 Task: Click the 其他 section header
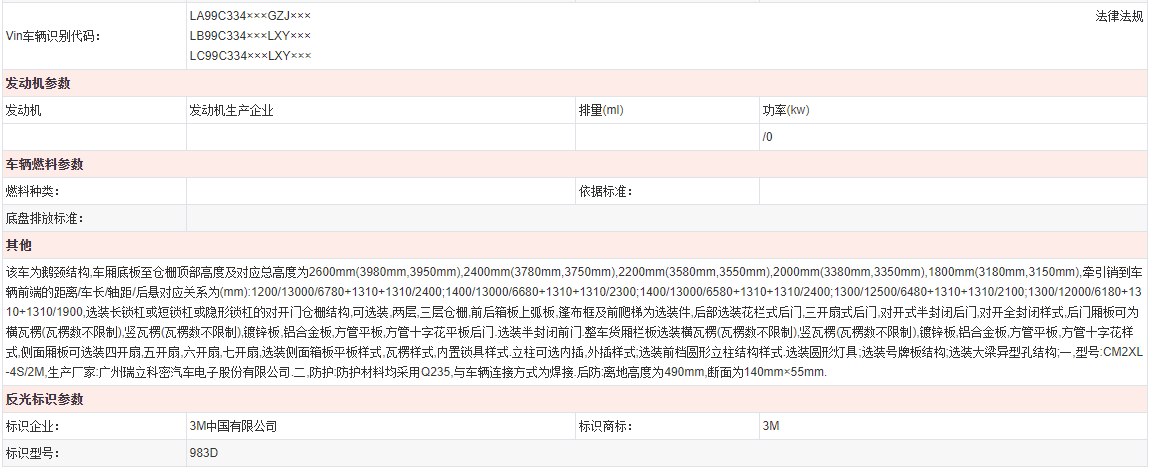pos(19,245)
